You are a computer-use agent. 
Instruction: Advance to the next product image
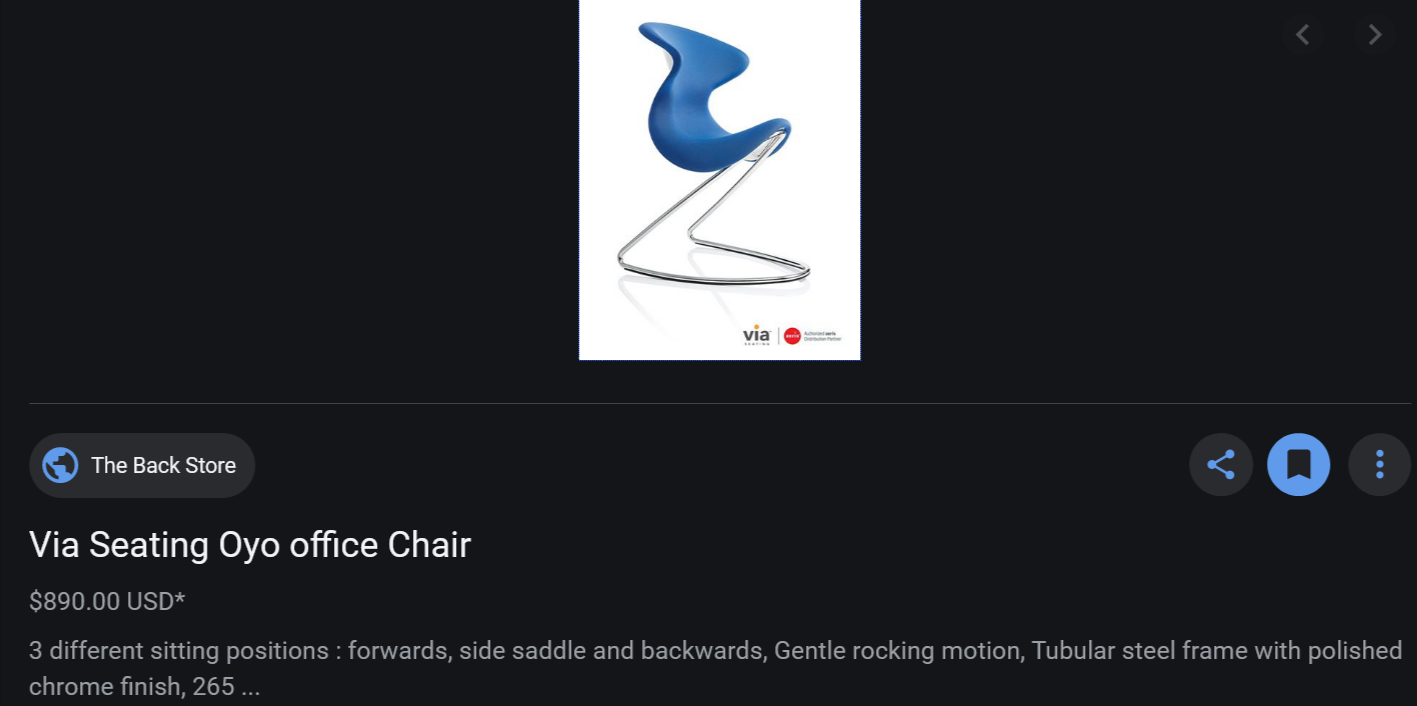tap(1375, 35)
